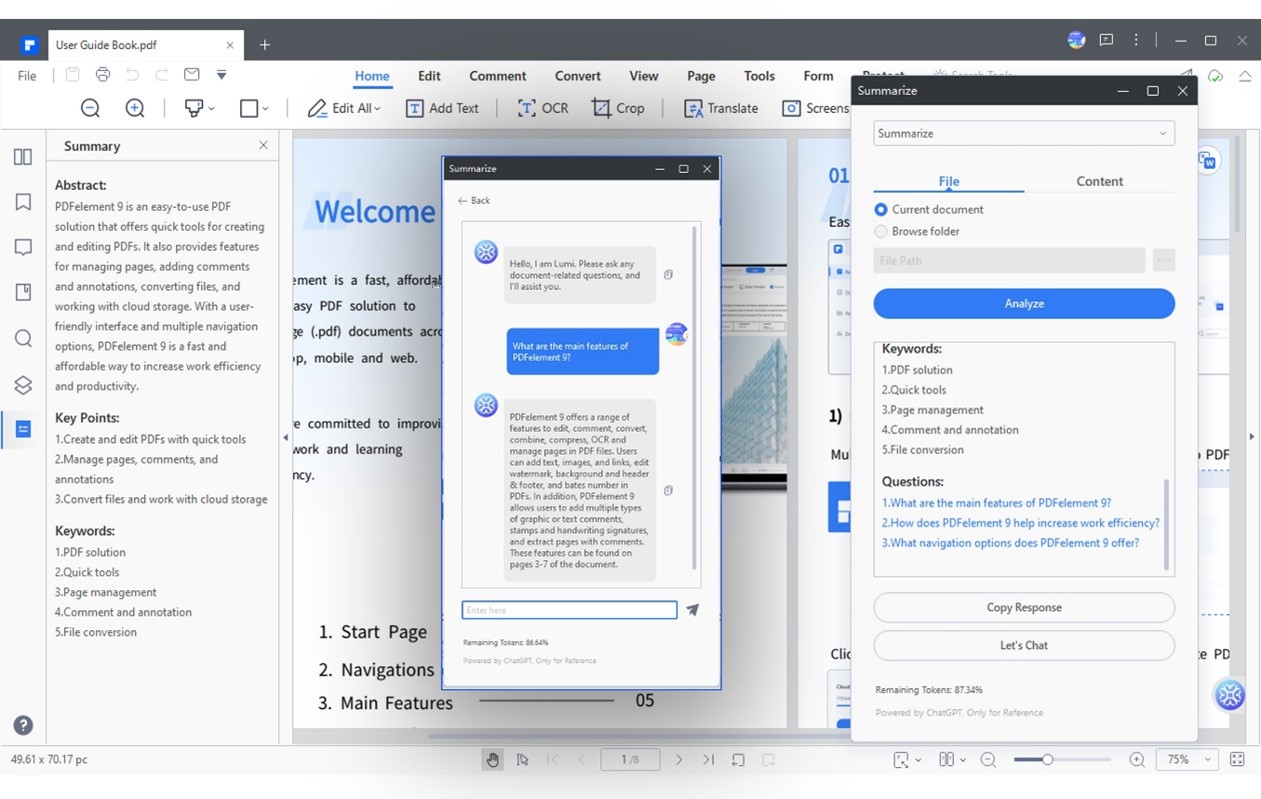Click the Translate tool
The width and height of the screenshot is (1261, 799).
point(721,108)
